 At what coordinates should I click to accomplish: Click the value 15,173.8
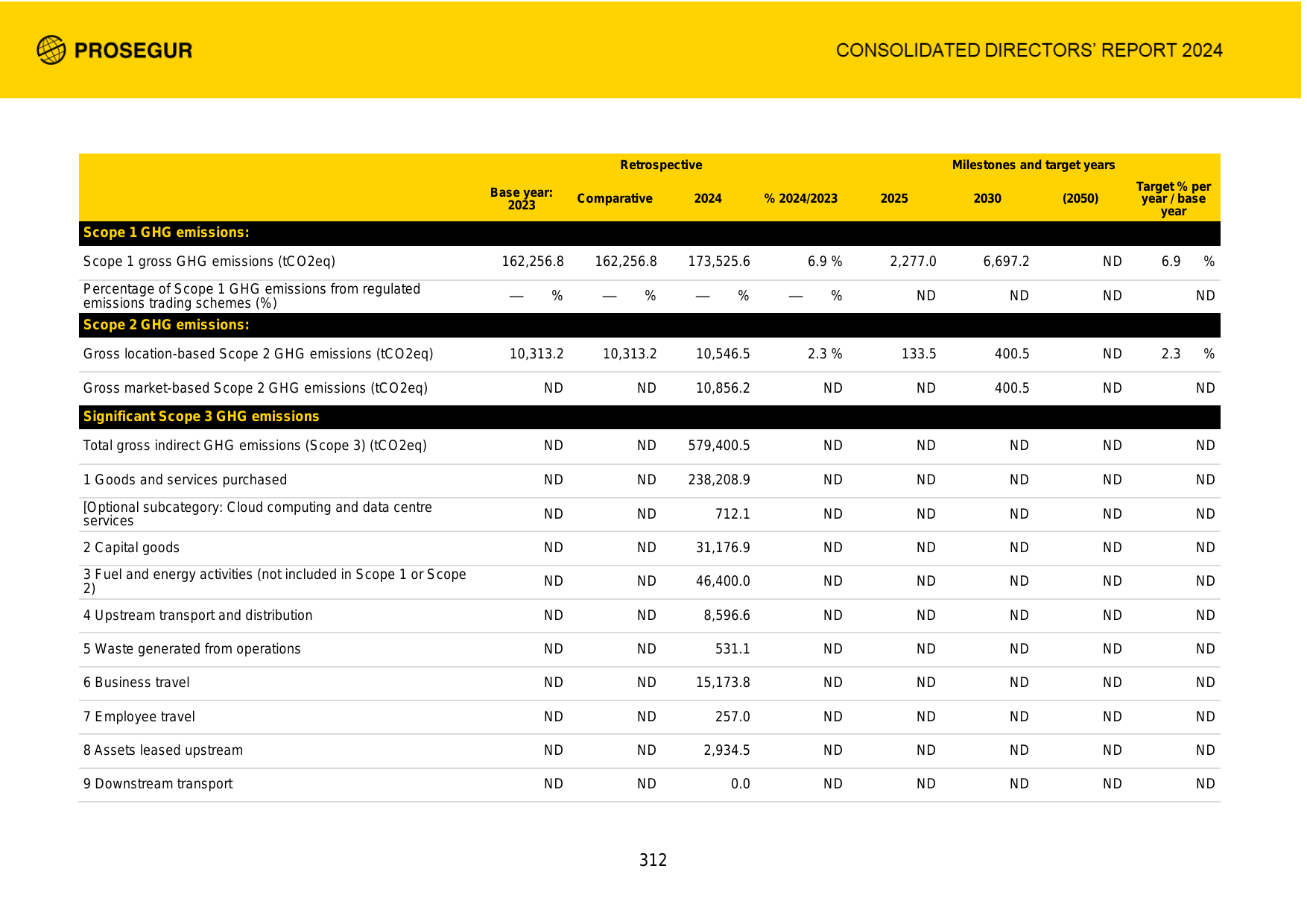point(723,683)
